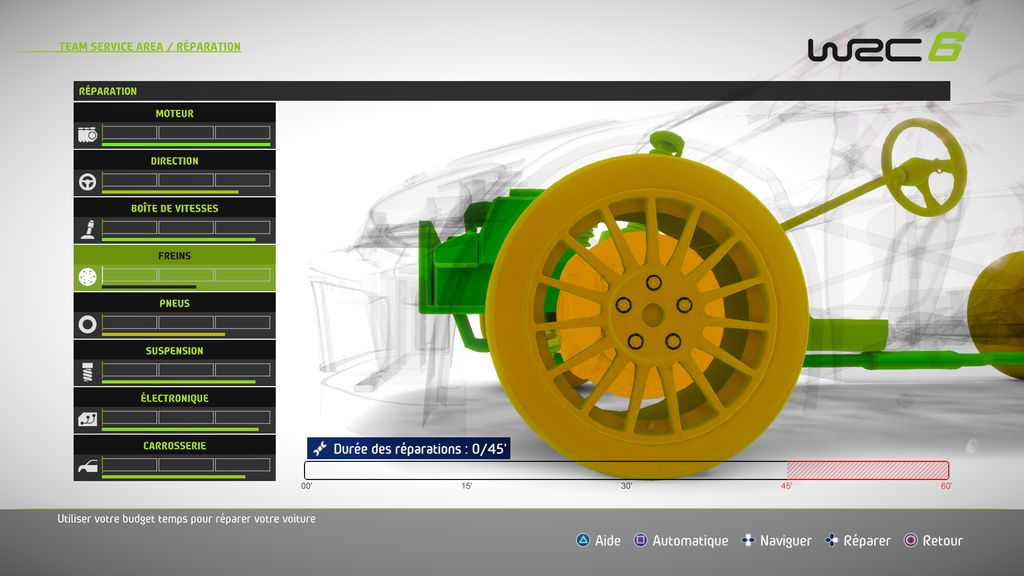Click the 30' marker on time bar
1024x576 pixels.
(x=626, y=486)
